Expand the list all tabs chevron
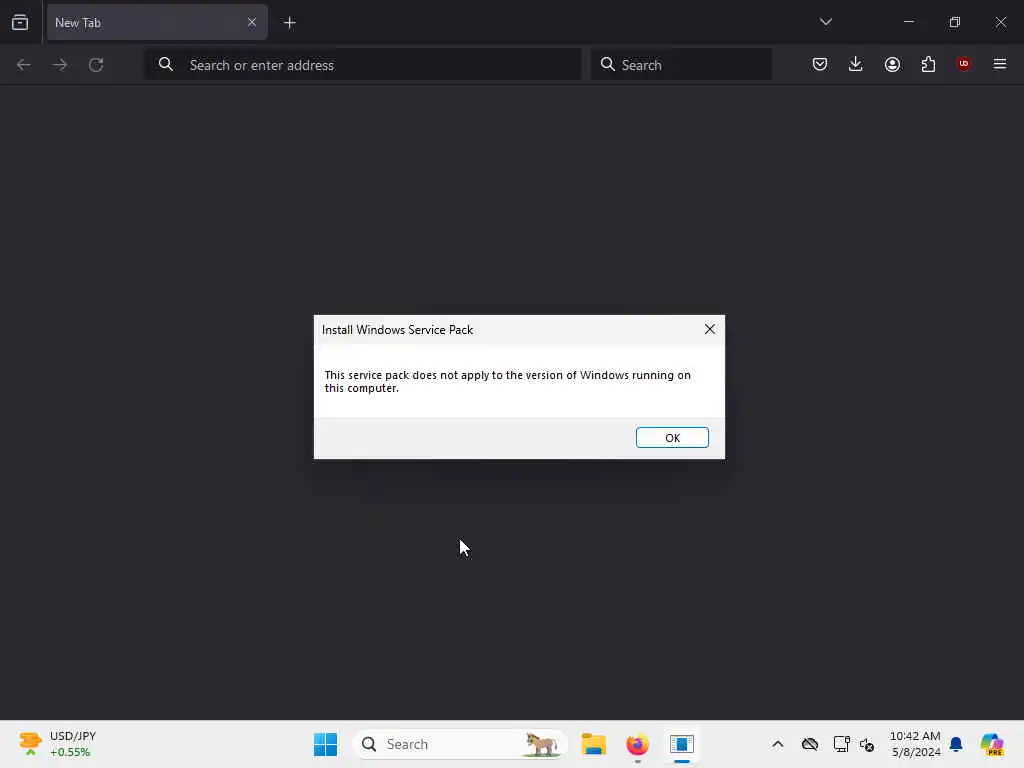Image resolution: width=1024 pixels, height=768 pixels. coord(826,22)
